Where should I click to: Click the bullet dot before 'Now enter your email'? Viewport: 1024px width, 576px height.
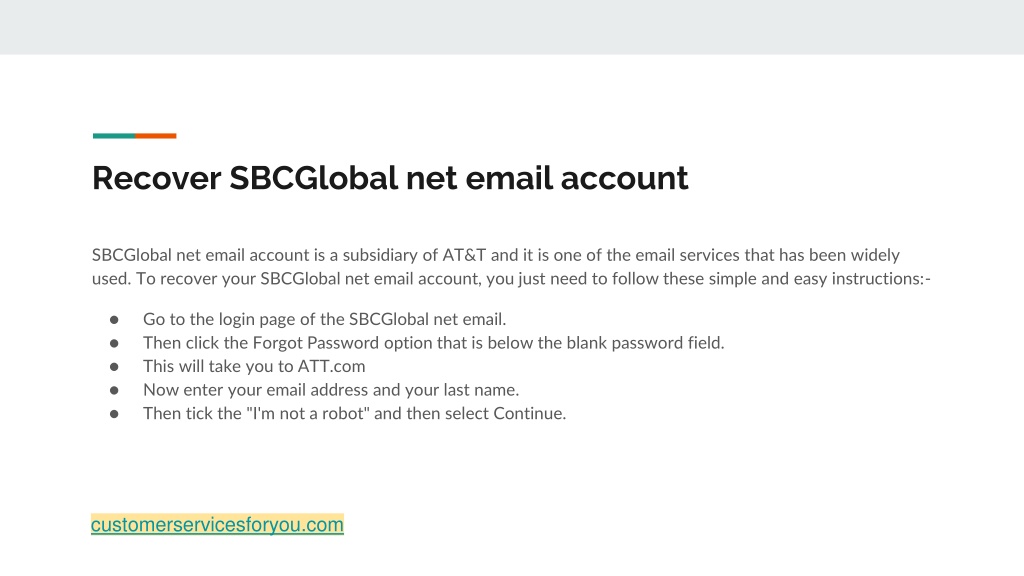(114, 390)
